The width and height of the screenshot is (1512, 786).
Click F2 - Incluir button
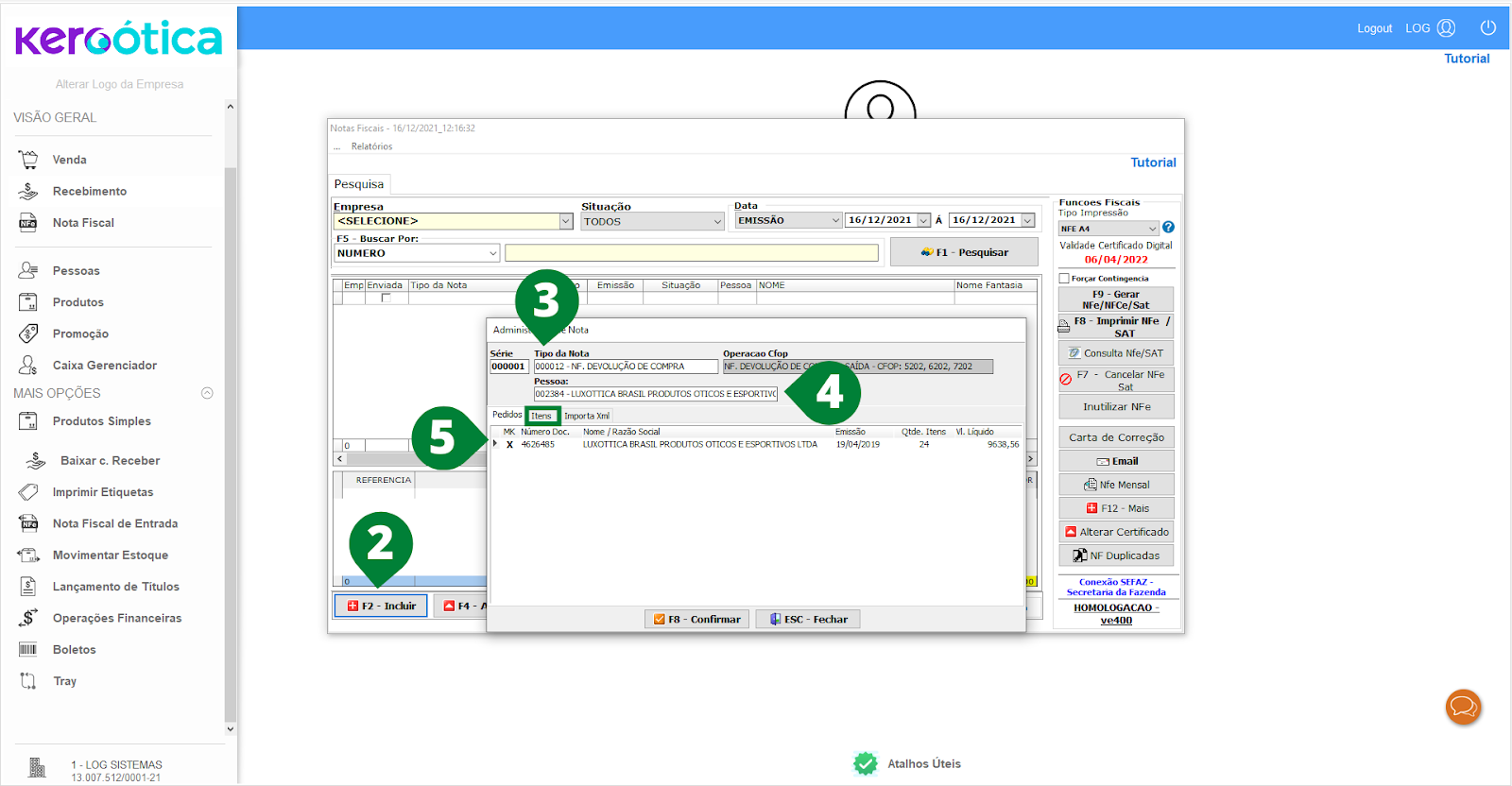point(381,606)
